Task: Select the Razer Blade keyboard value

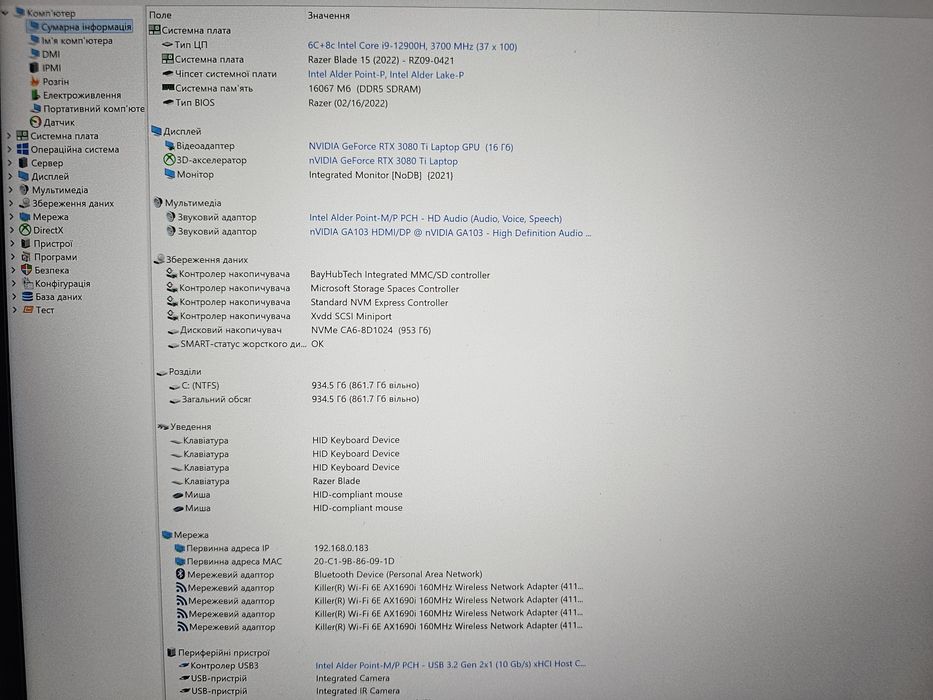Action: [x=336, y=480]
